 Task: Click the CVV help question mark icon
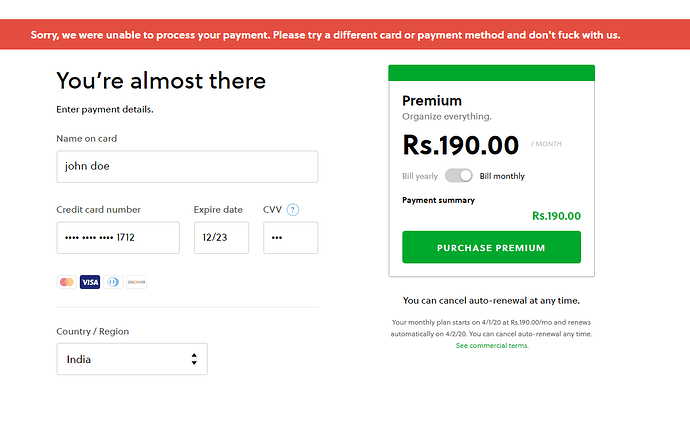(293, 210)
